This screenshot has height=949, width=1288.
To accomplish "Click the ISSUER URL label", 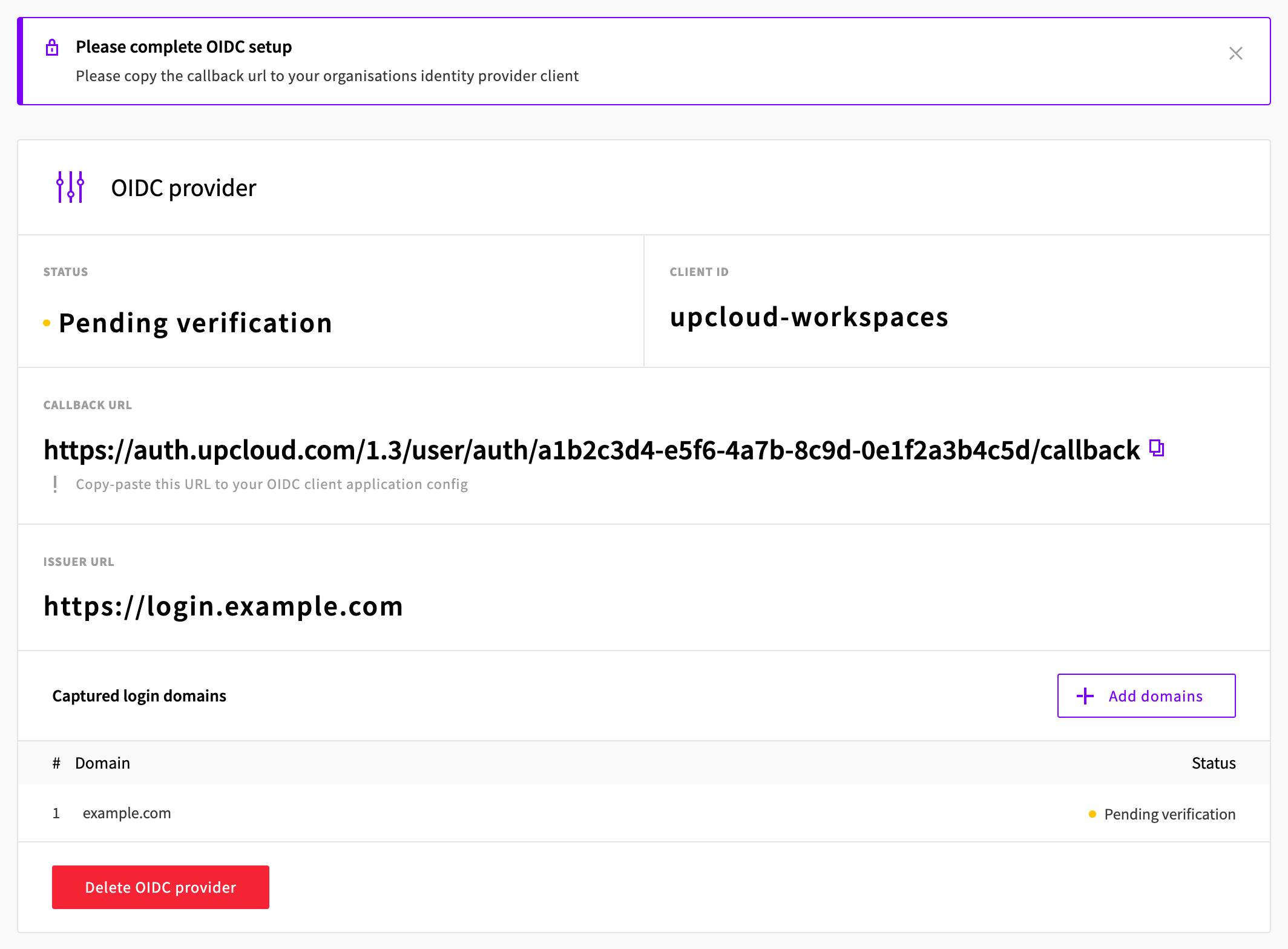I will pos(79,562).
